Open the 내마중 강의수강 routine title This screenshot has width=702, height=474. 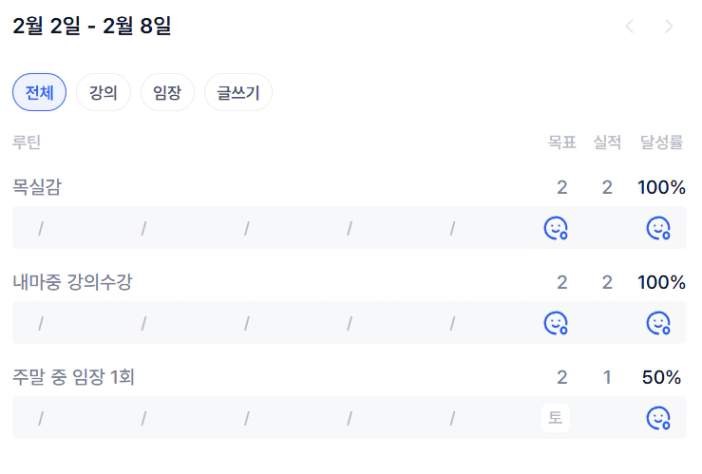(x=73, y=282)
